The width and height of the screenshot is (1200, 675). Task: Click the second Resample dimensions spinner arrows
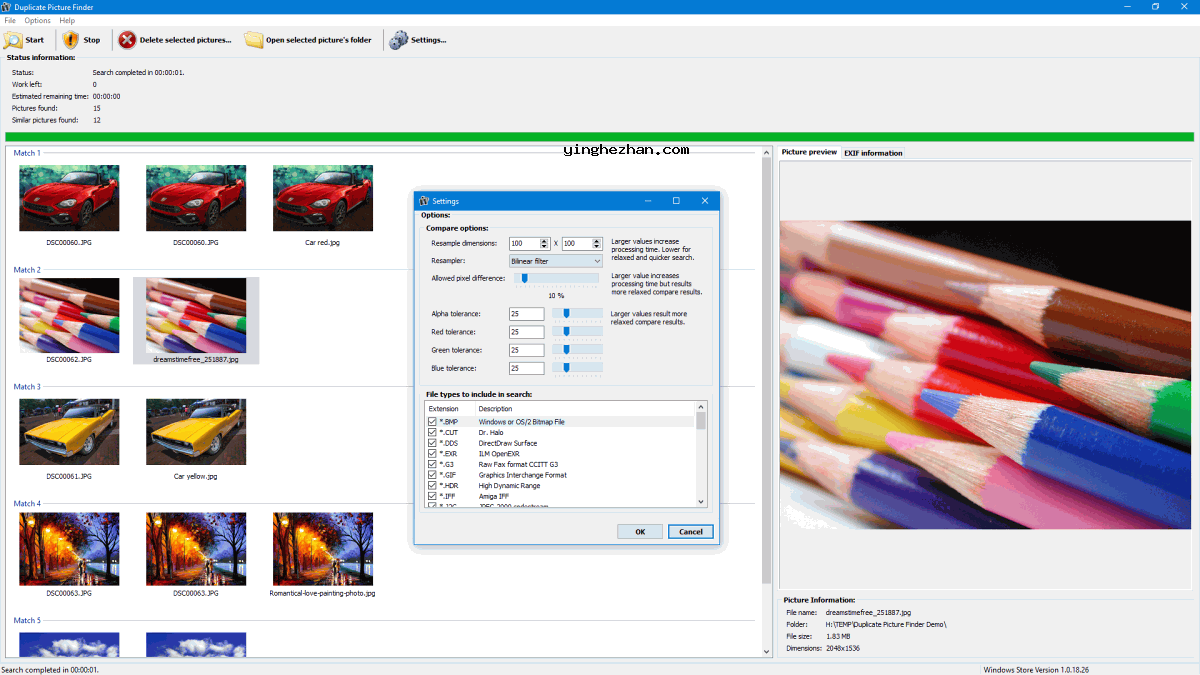coord(597,243)
